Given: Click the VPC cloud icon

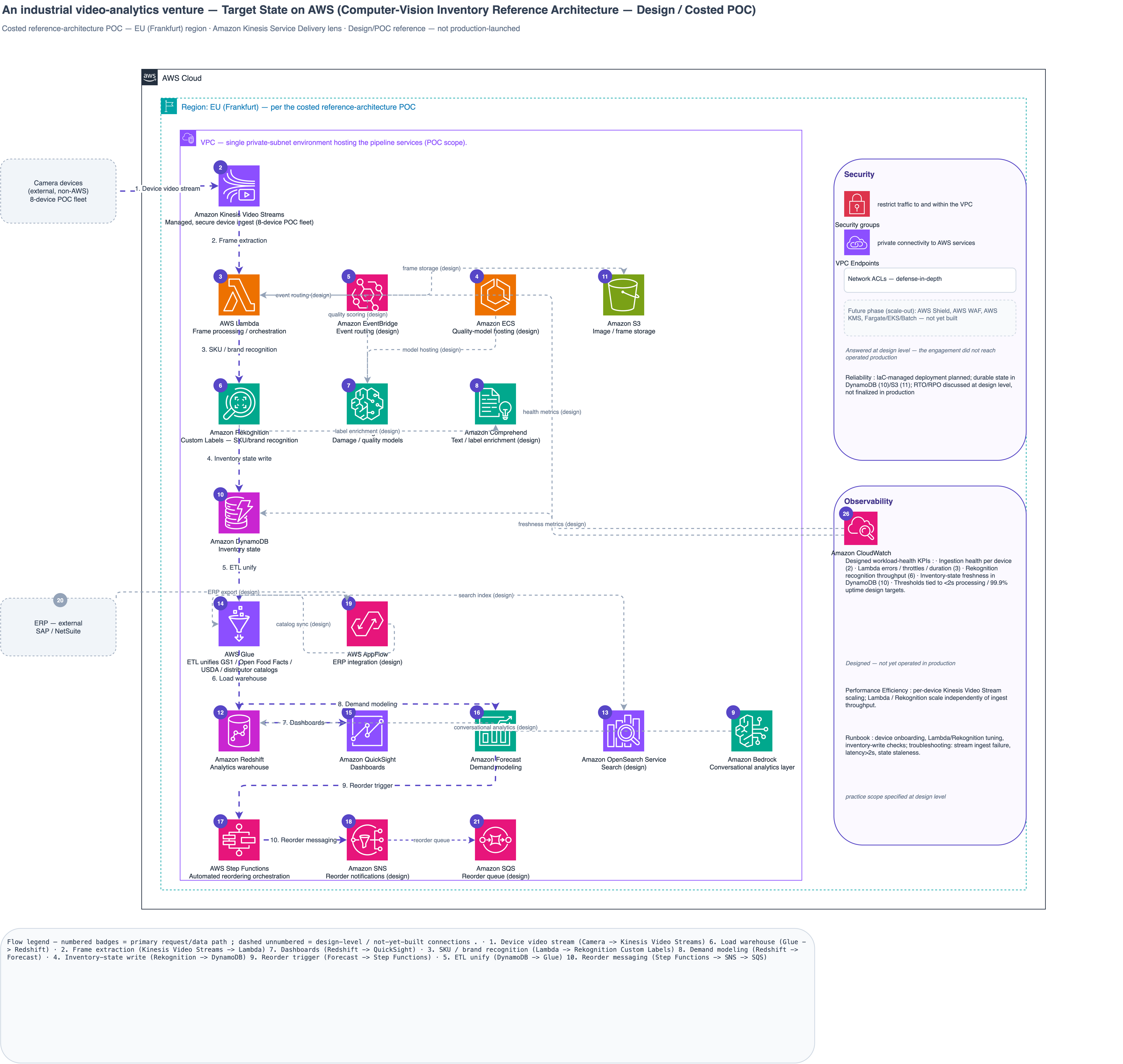Looking at the screenshot, I should click(187, 138).
